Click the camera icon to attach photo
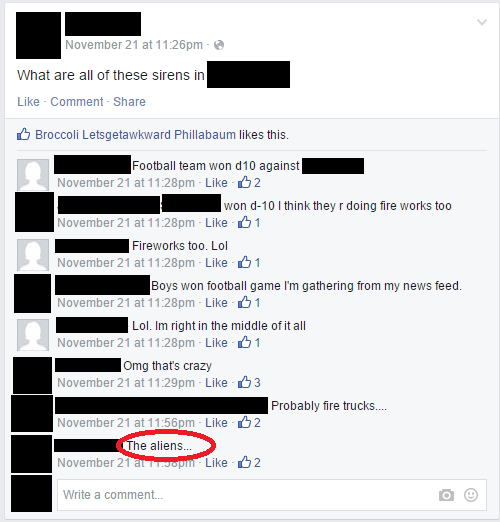This screenshot has width=500, height=522. (446, 495)
